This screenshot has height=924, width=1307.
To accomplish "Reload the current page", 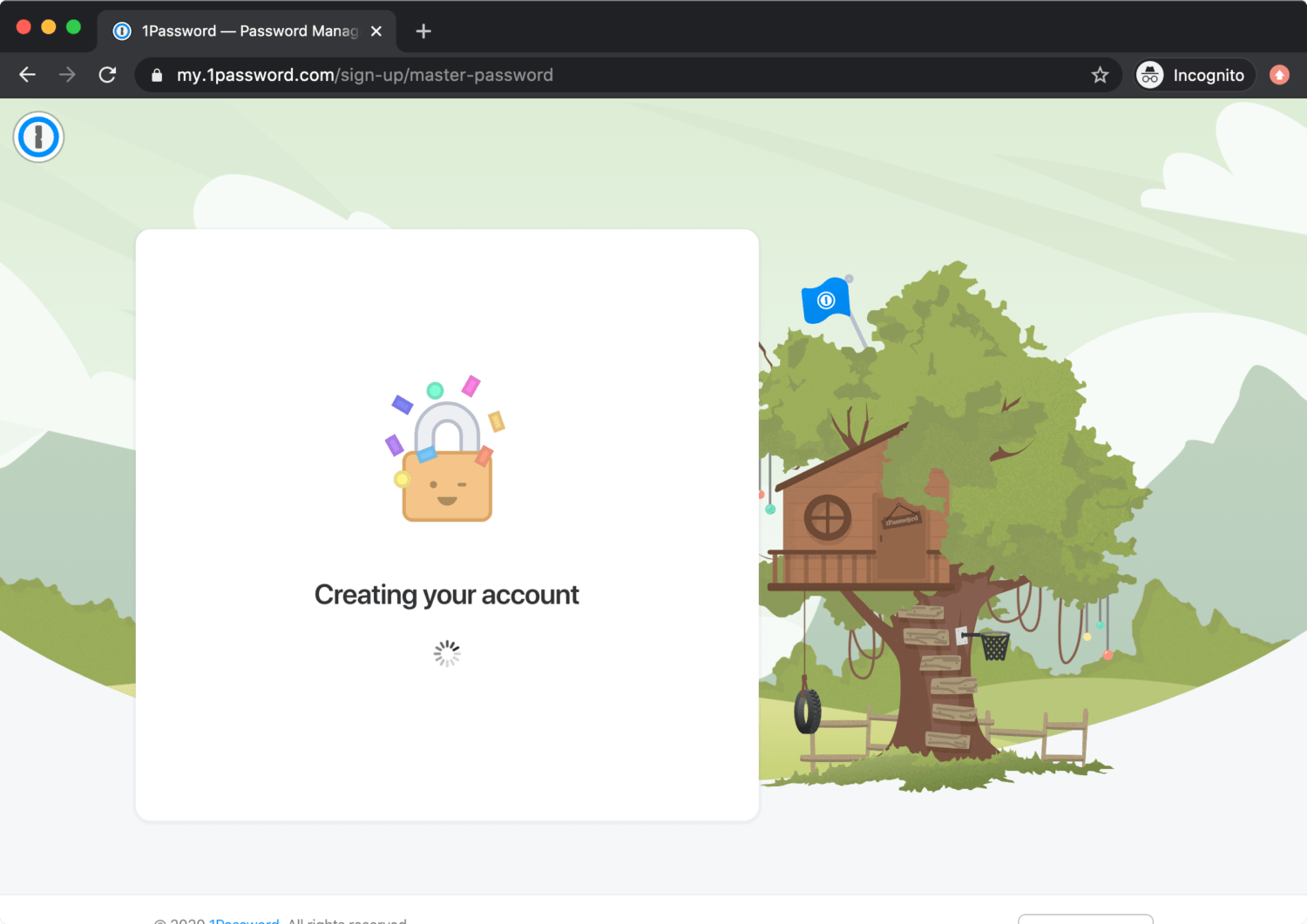I will point(107,75).
